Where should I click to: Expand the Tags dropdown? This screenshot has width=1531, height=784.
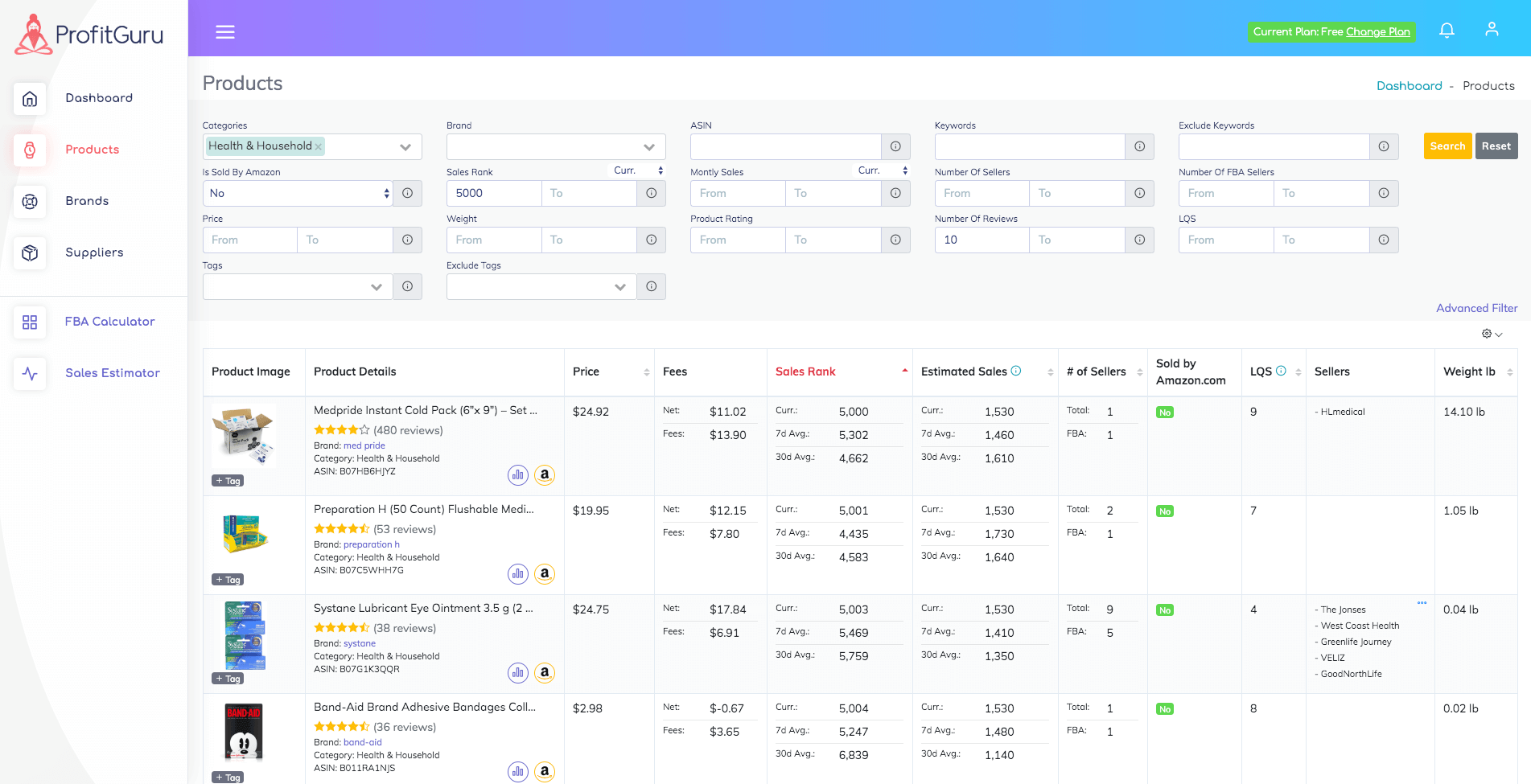pyautogui.click(x=376, y=287)
